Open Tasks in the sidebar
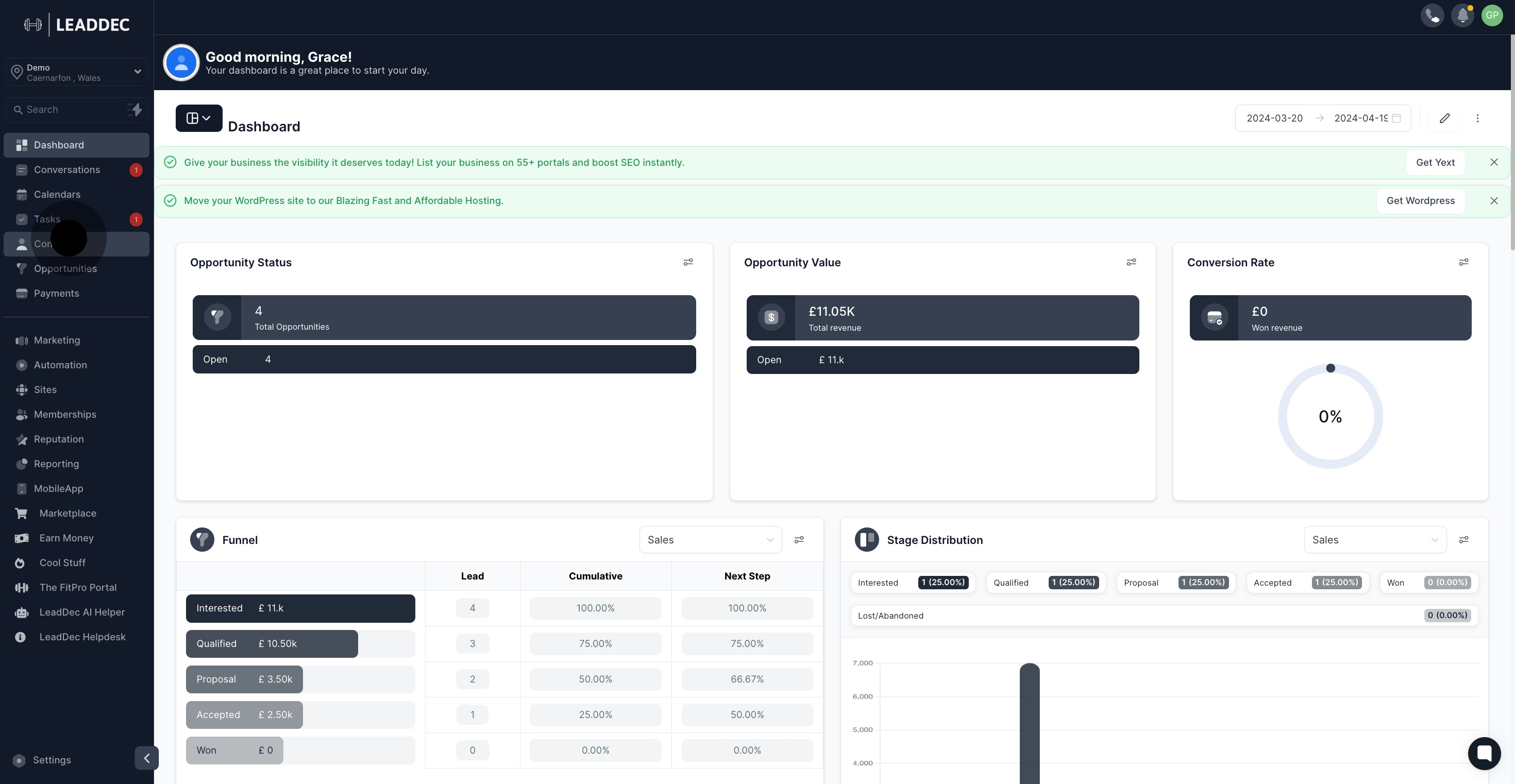Screen dimensions: 1515x784 tap(76, 219)
